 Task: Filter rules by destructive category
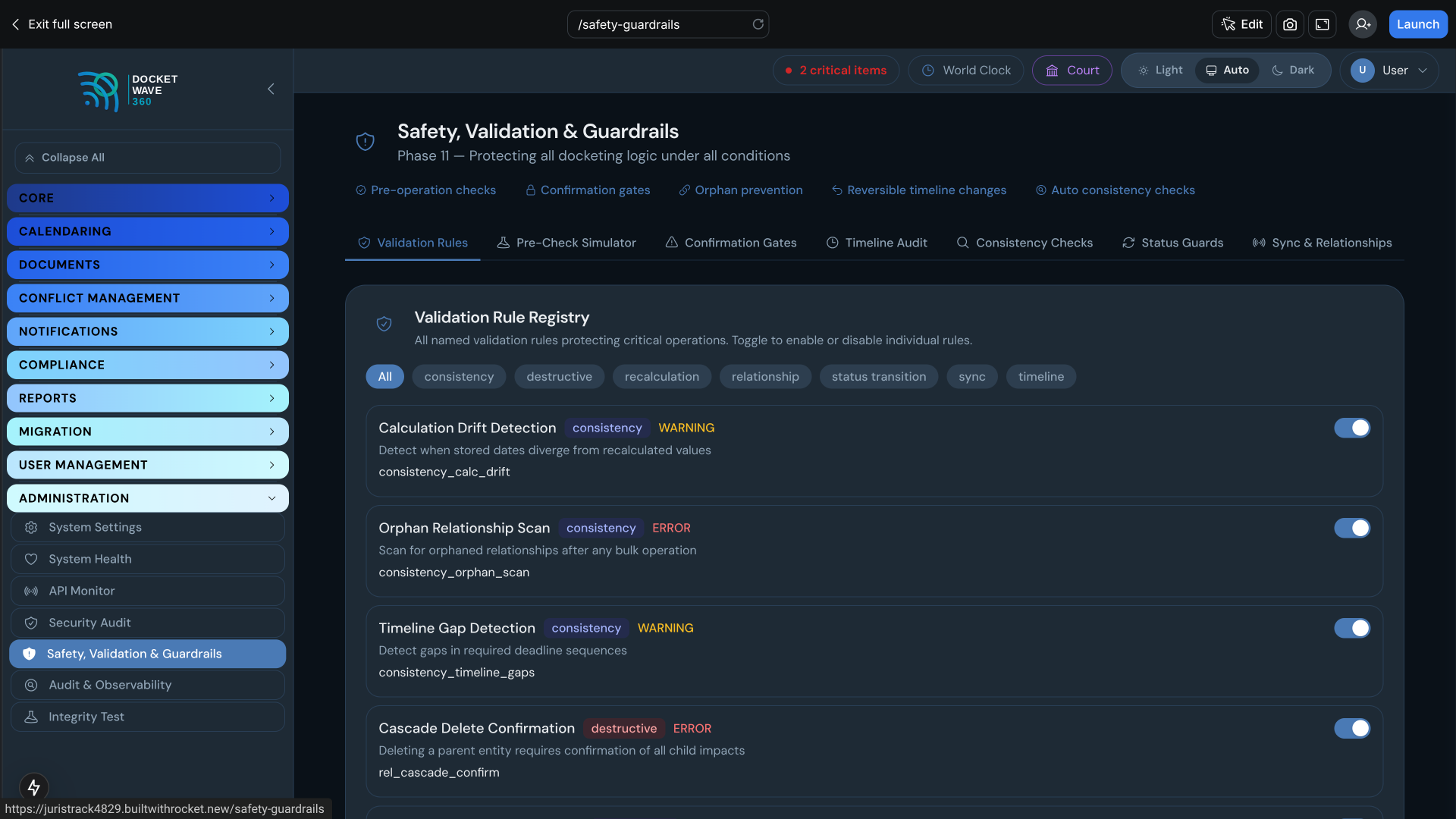(x=560, y=377)
